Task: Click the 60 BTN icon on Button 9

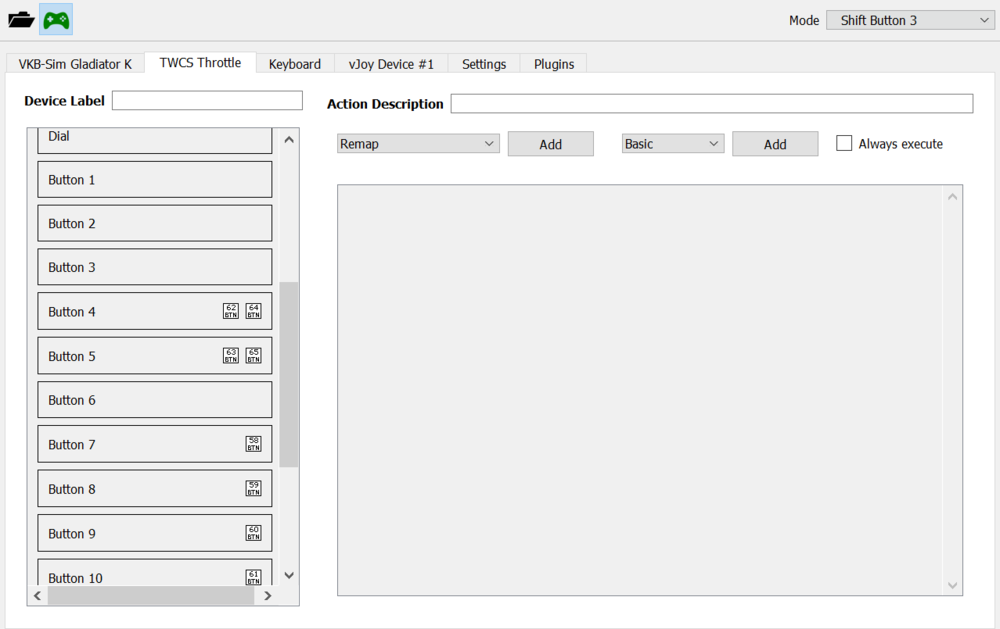Action: pos(254,533)
